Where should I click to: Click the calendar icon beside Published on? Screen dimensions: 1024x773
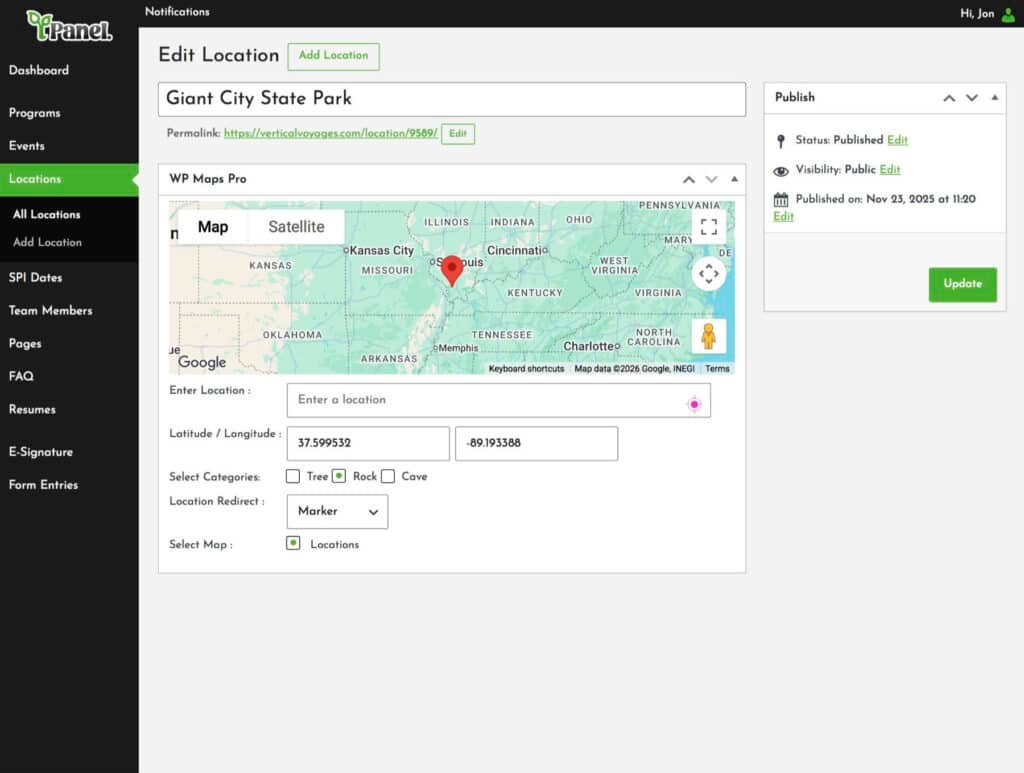coord(780,199)
